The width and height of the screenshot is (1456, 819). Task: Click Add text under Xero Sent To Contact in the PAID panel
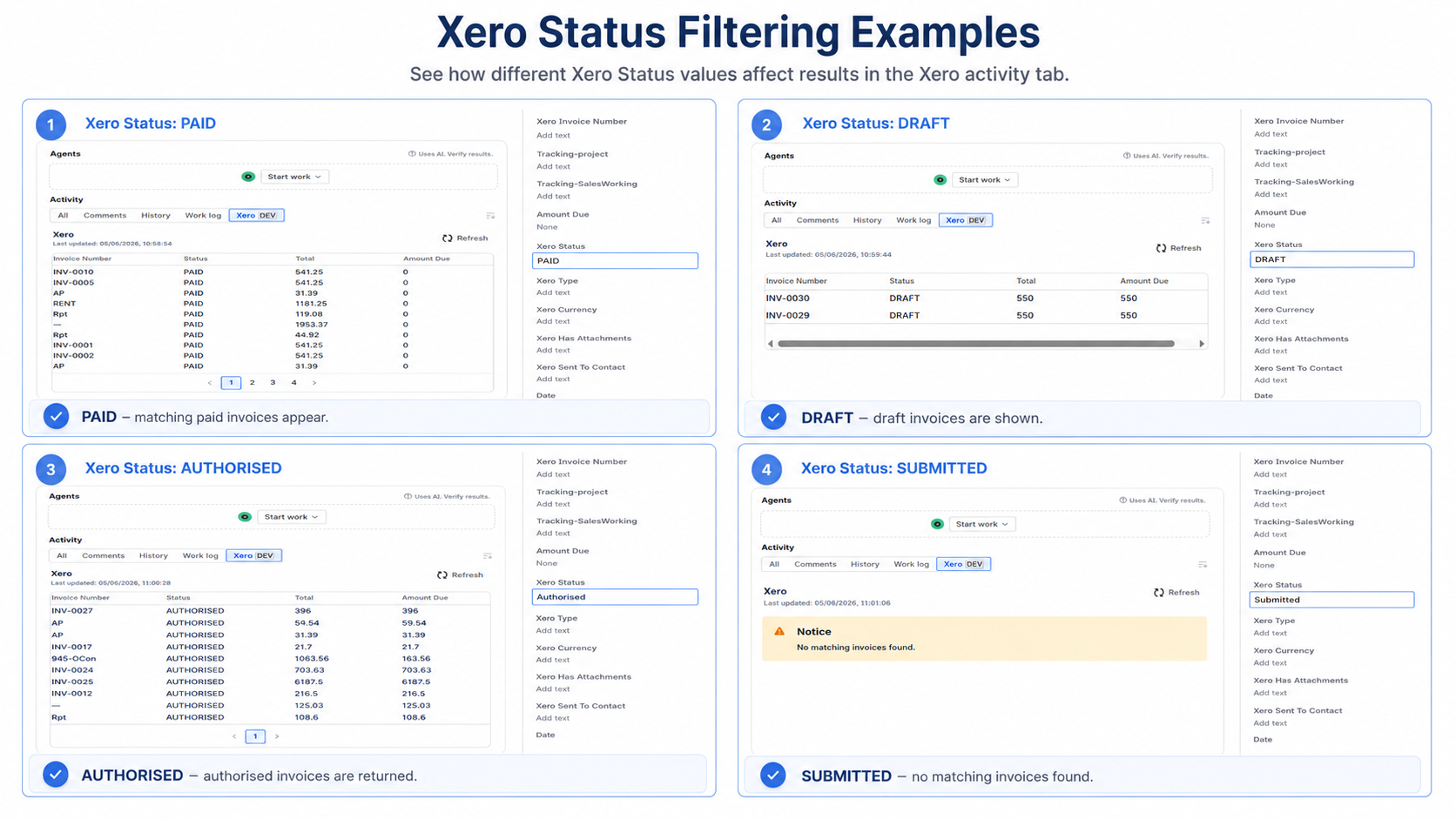554,379
